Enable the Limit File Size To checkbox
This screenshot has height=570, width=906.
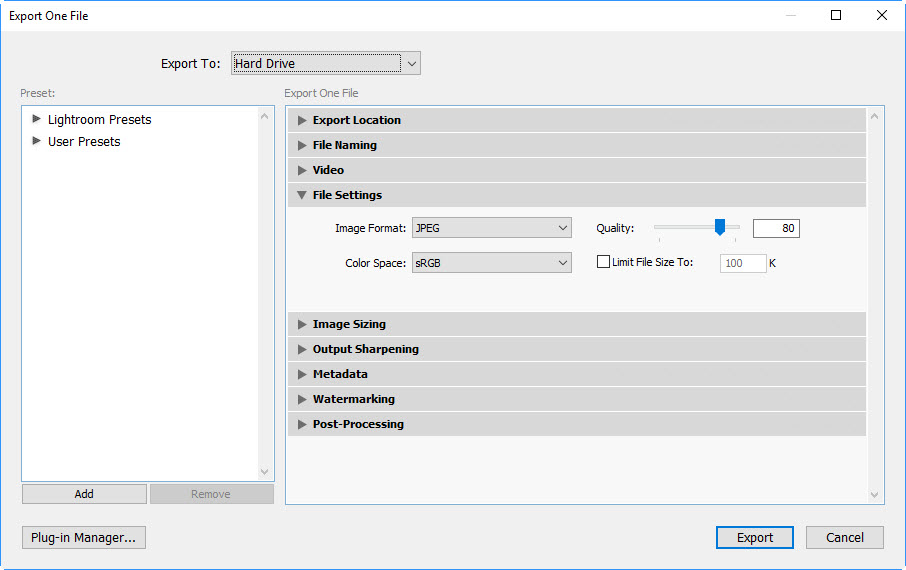(x=603, y=262)
